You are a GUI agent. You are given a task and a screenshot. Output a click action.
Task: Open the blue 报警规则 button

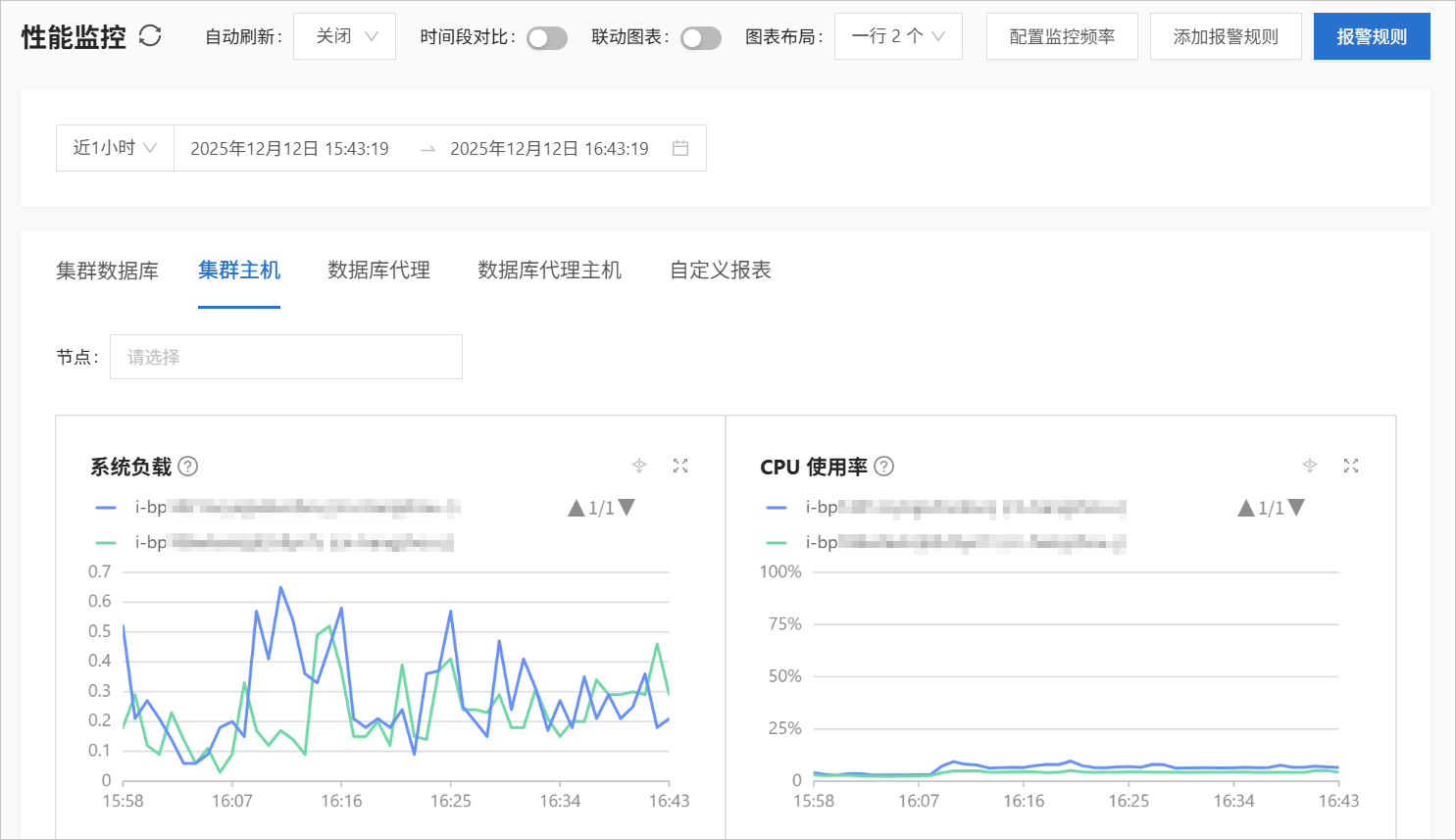[1372, 36]
